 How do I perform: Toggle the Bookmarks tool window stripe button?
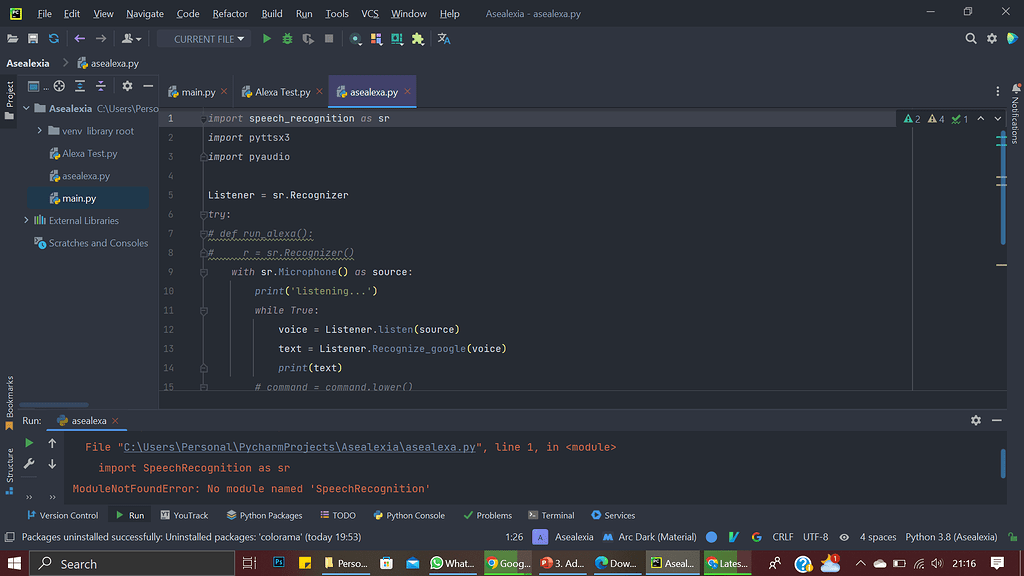pos(9,402)
